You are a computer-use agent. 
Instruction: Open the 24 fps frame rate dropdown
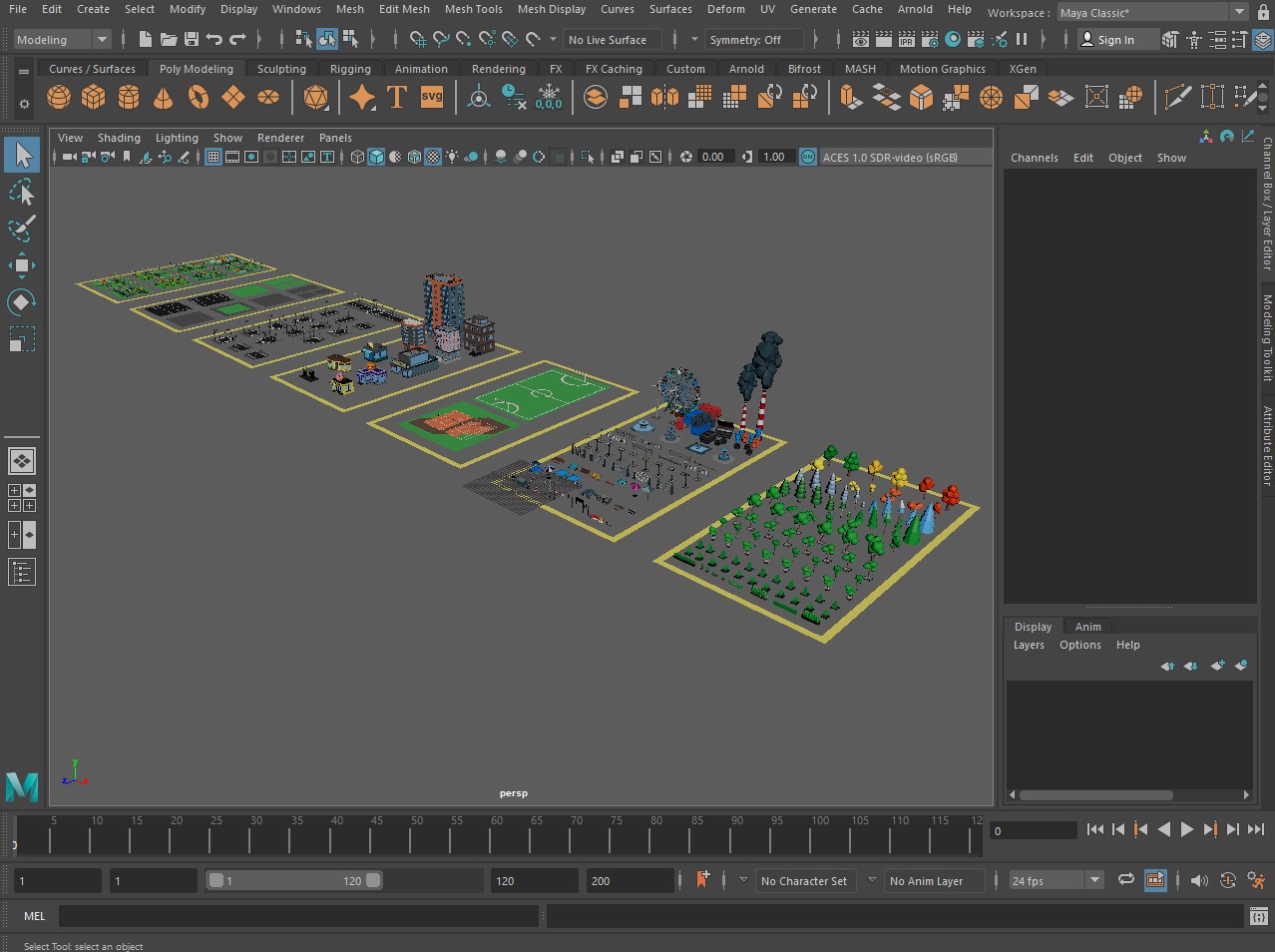[x=1056, y=880]
